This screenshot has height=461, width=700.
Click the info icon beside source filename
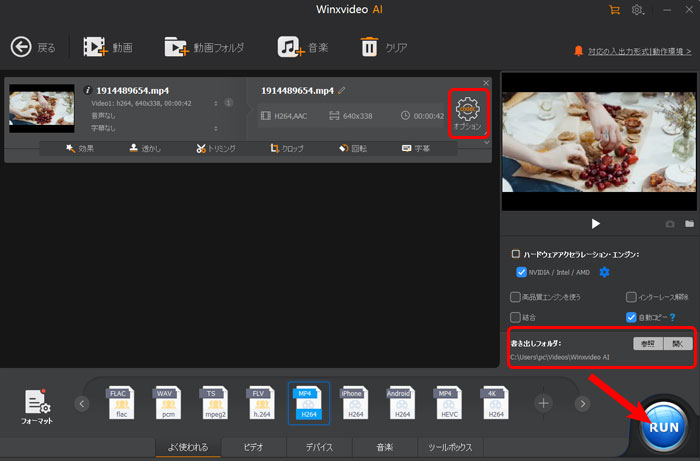(x=88, y=90)
